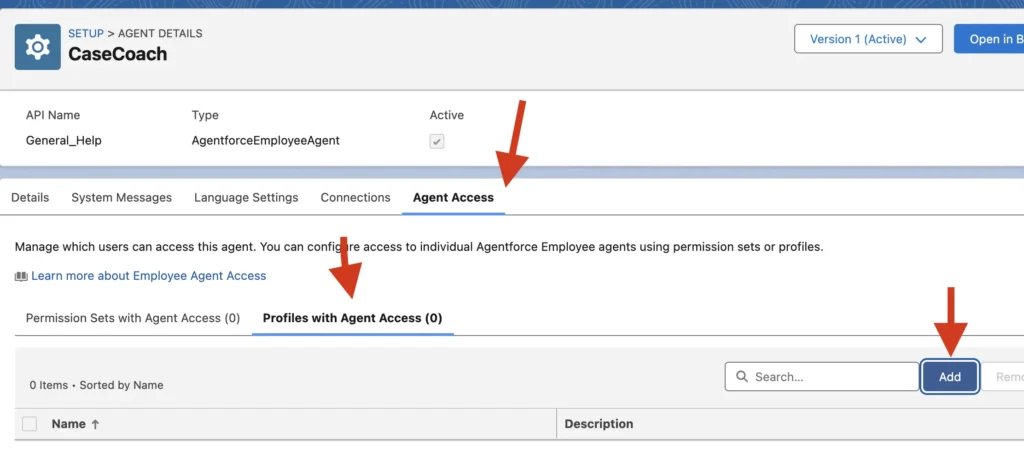Select the Agent Access tab
The image size is (1024, 475).
453,198
